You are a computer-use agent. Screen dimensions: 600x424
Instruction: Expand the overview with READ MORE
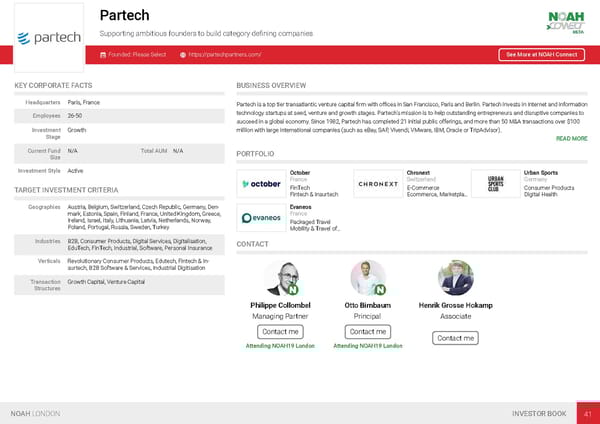[571, 138]
